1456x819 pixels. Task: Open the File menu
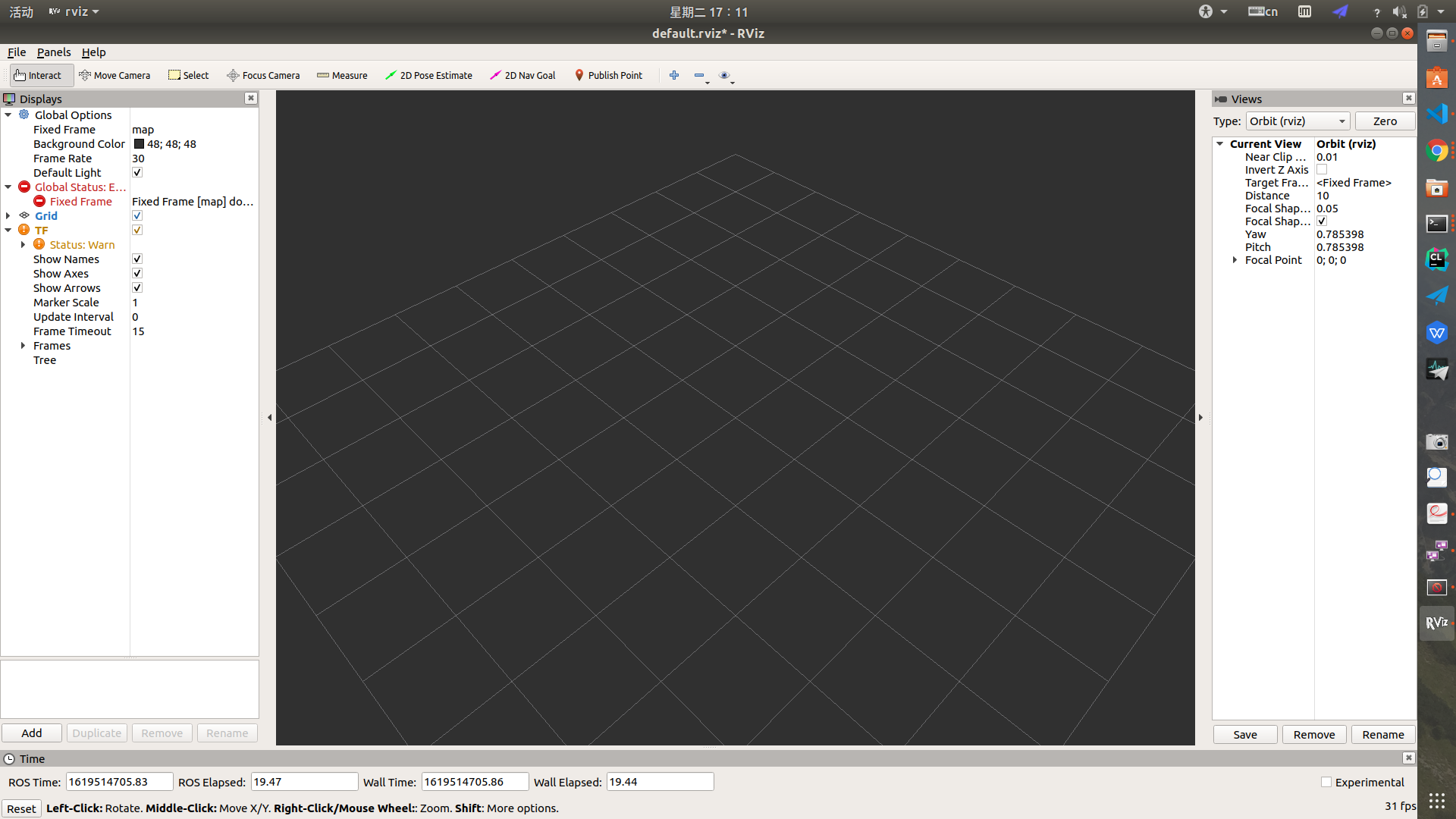click(17, 52)
